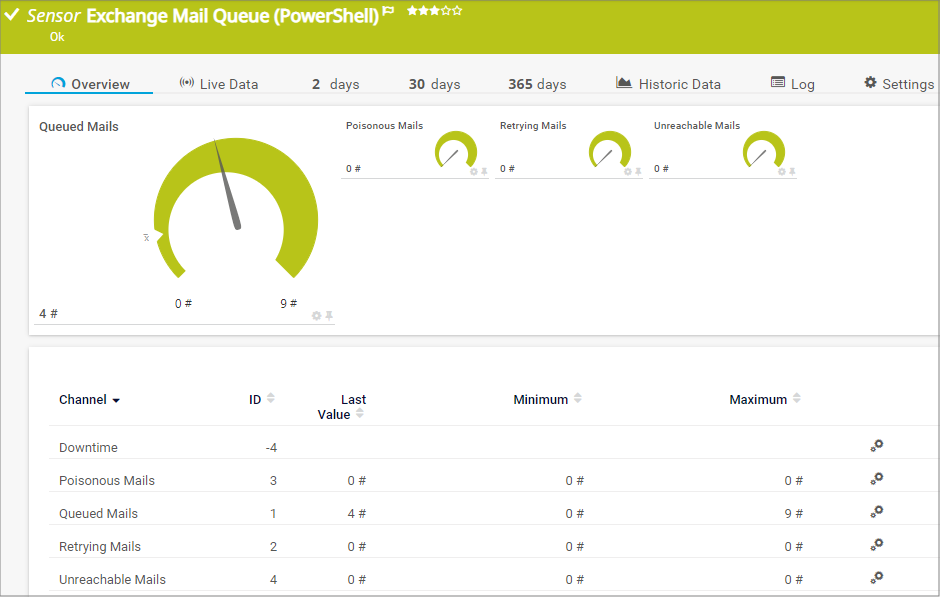The image size is (940, 597).
Task: Open the Queued Mails channel link
Action: pyautogui.click(x=97, y=513)
